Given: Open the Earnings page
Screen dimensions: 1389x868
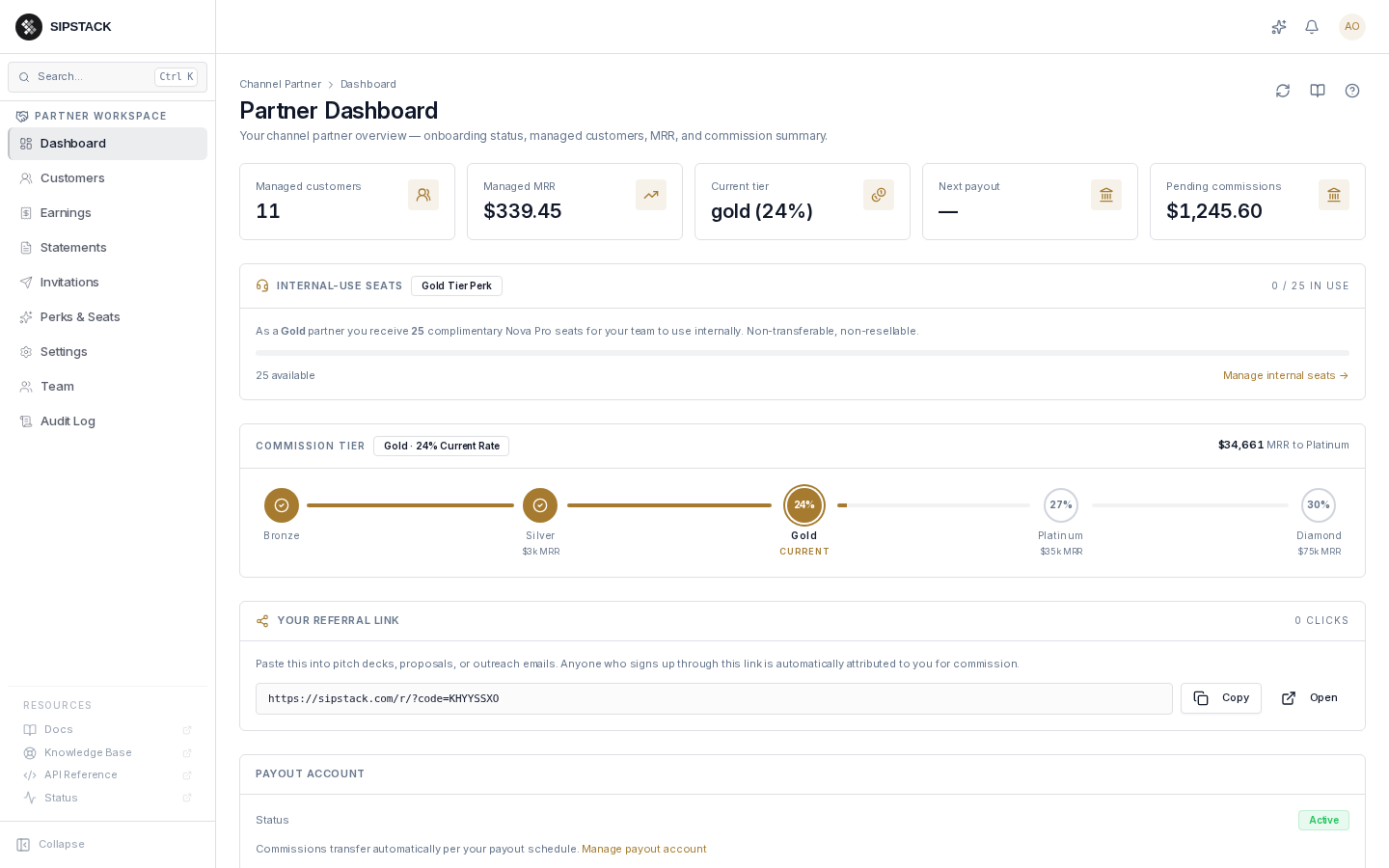Looking at the screenshot, I should pyautogui.click(x=108, y=213).
